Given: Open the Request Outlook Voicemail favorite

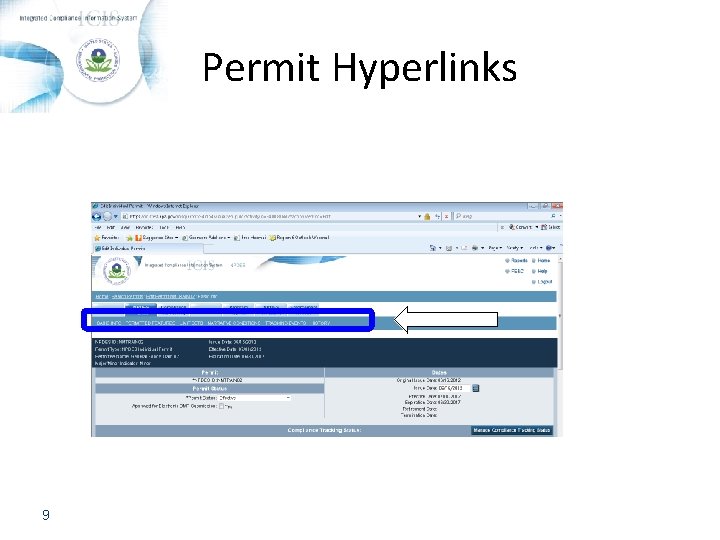Looking at the screenshot, I should [x=299, y=238].
